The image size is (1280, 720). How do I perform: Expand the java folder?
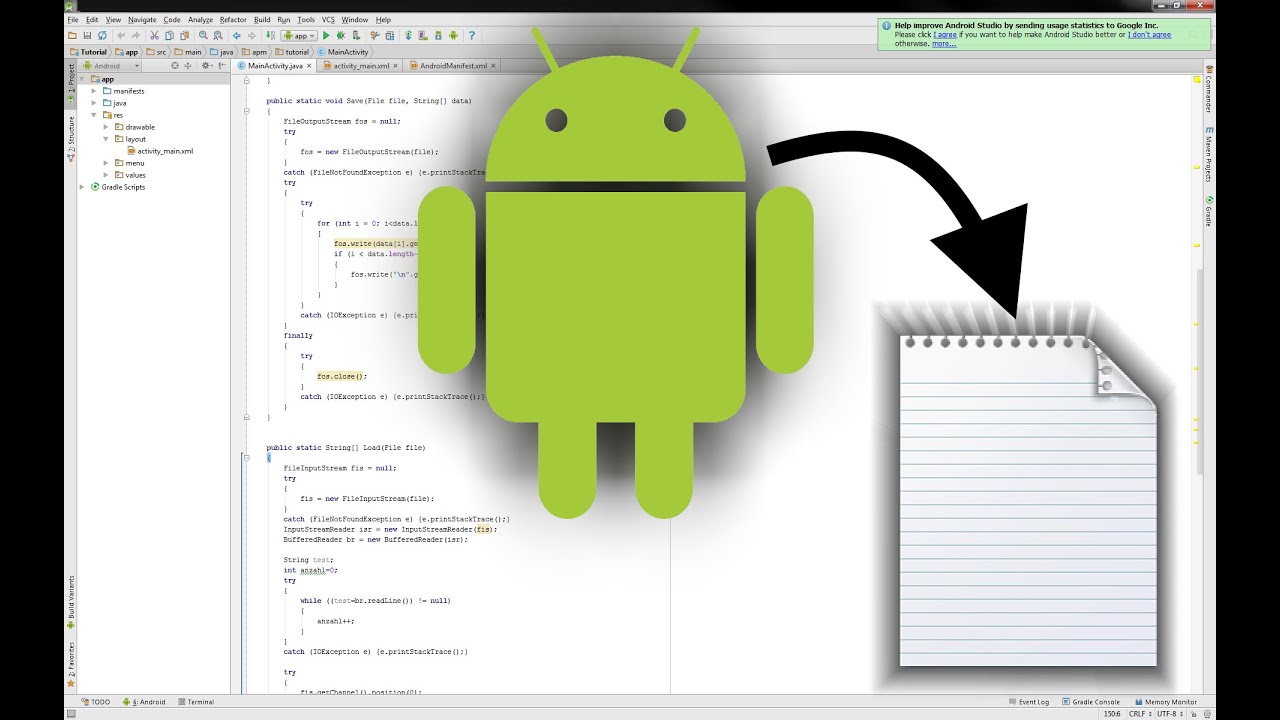(94, 103)
